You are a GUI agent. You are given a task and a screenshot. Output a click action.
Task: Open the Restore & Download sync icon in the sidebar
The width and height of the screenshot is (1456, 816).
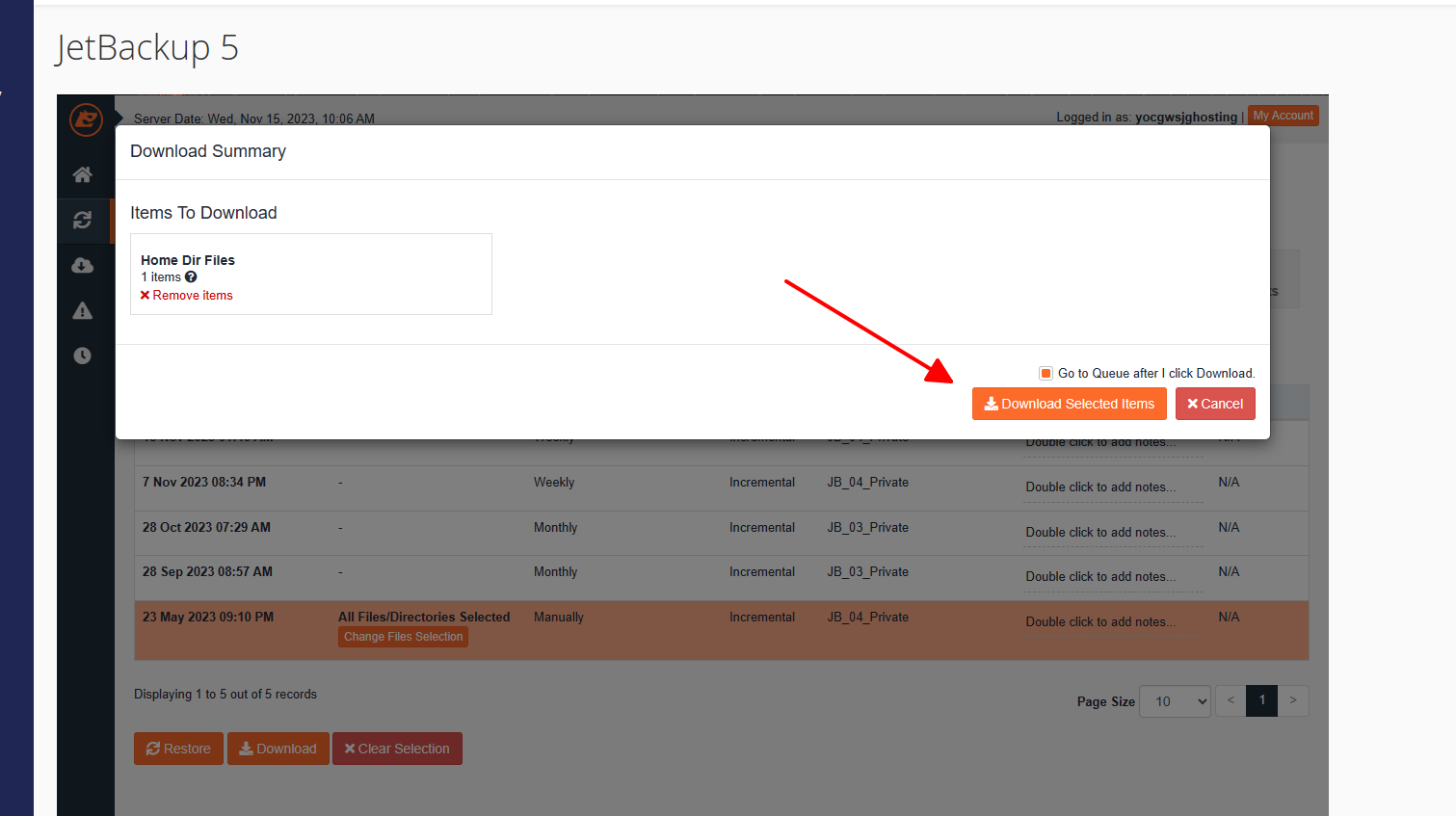pyautogui.click(x=83, y=220)
